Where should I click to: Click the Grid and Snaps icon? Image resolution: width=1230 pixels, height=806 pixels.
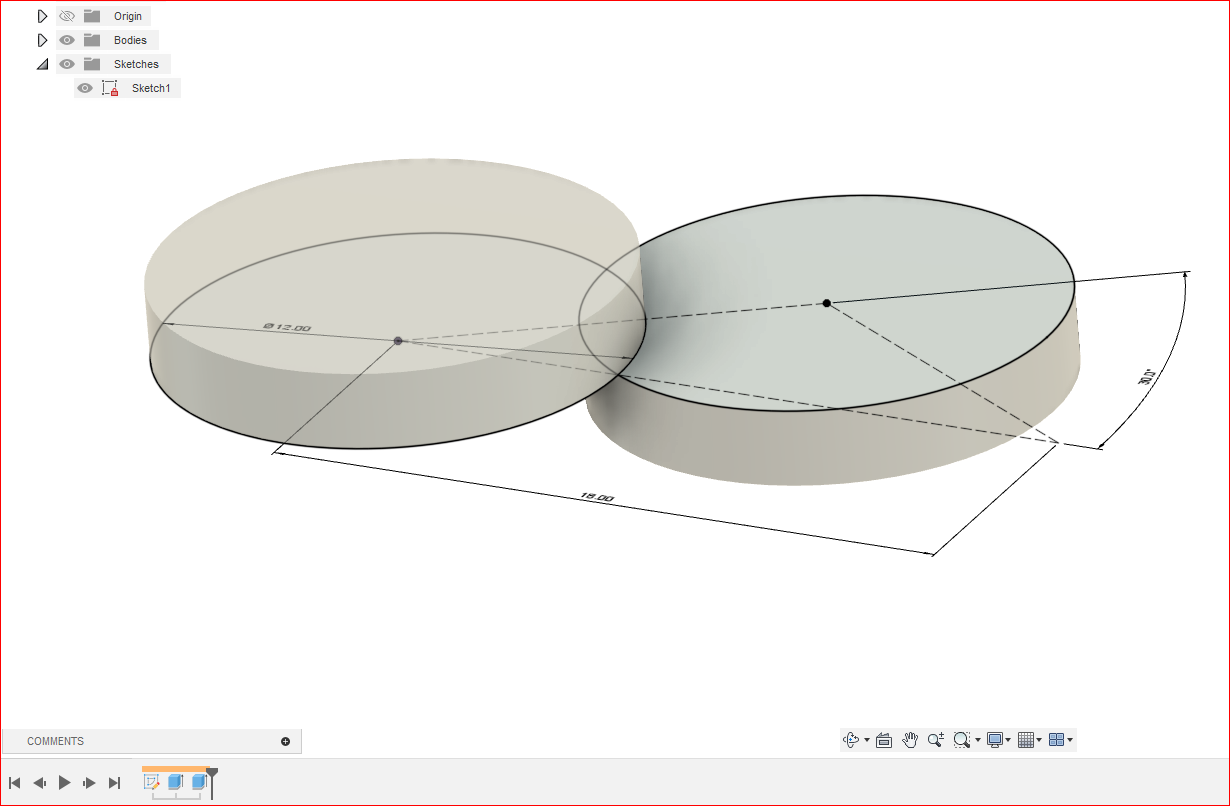1027,740
